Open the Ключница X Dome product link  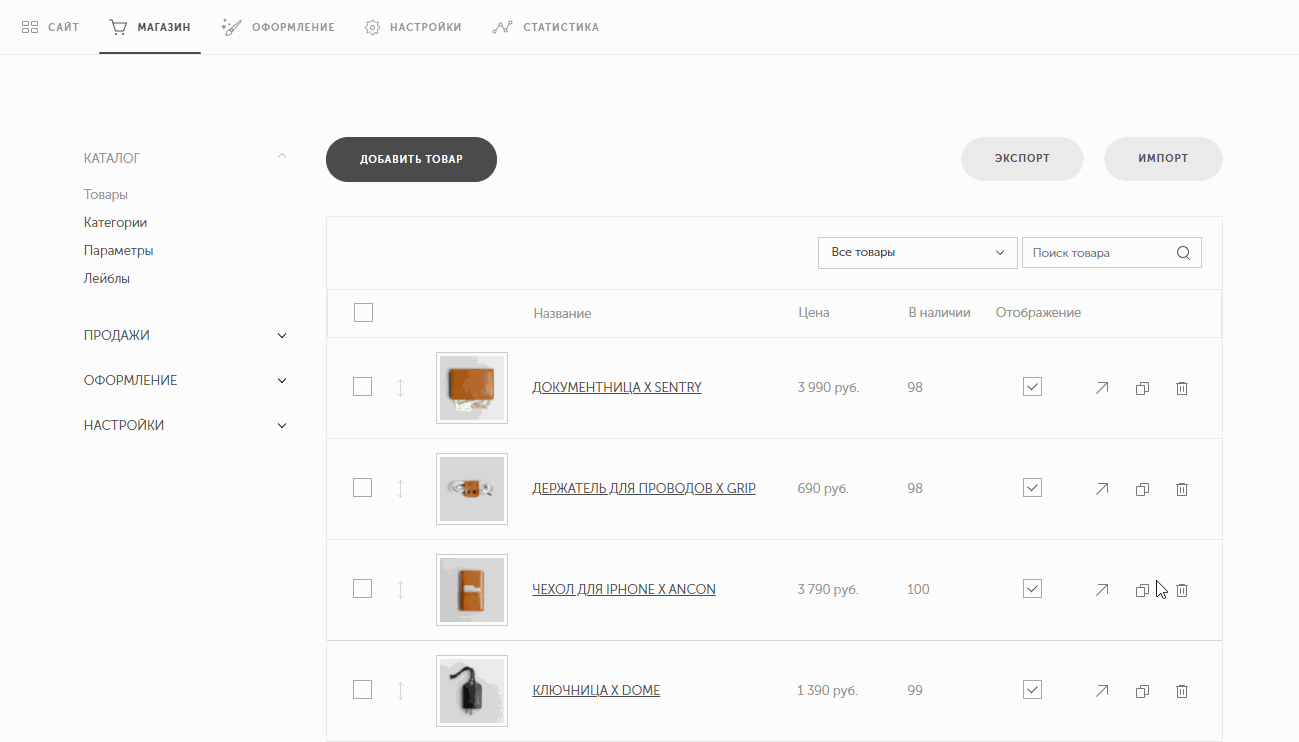click(x=596, y=690)
